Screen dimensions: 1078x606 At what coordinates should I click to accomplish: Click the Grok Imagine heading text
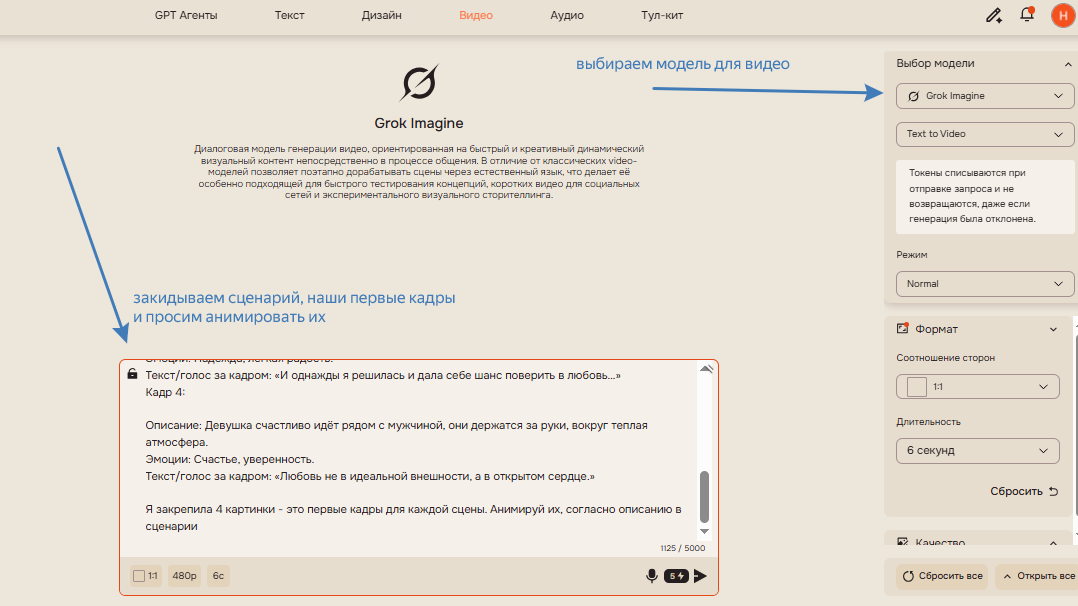(419, 123)
